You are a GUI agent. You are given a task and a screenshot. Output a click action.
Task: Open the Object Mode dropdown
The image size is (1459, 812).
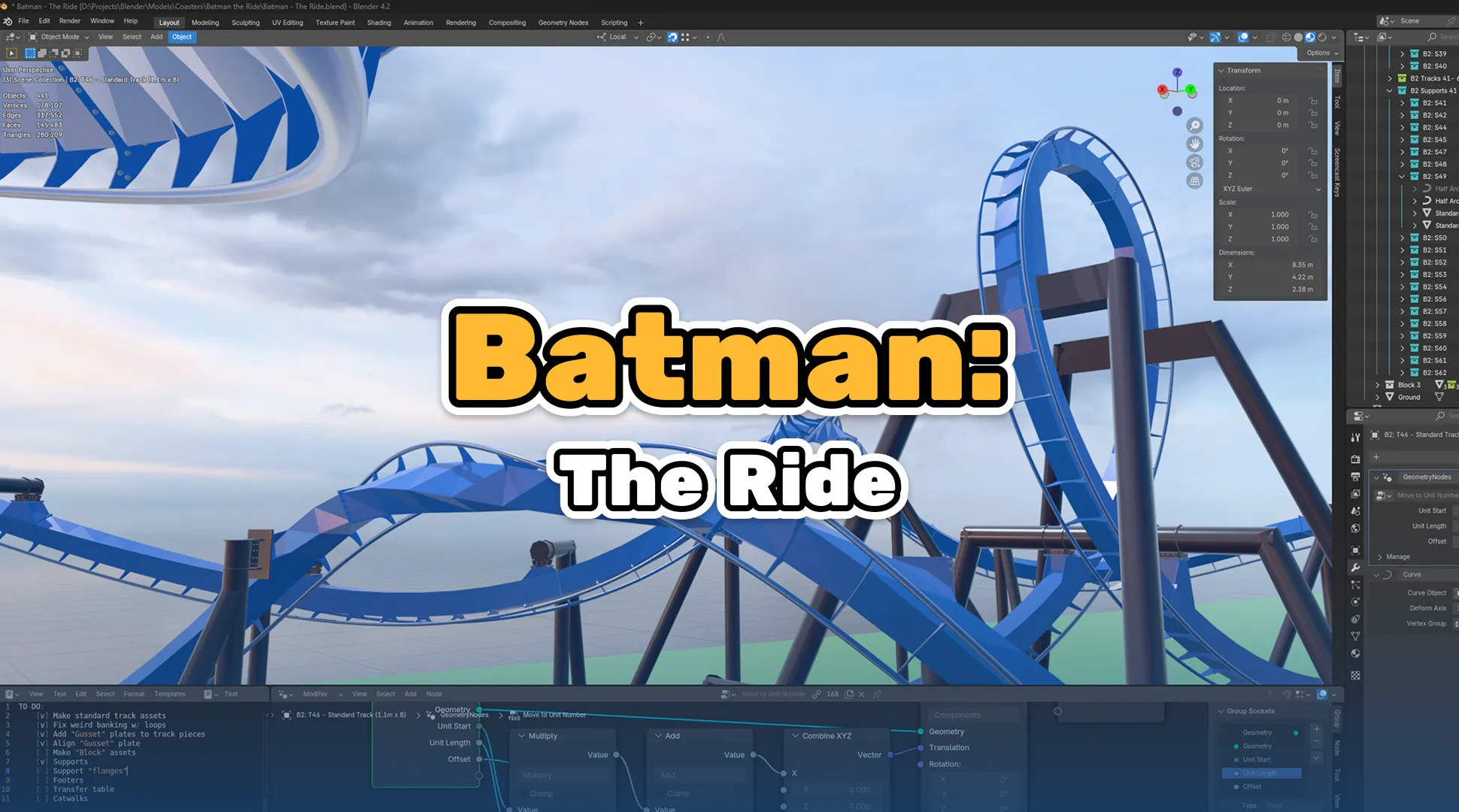pos(59,37)
